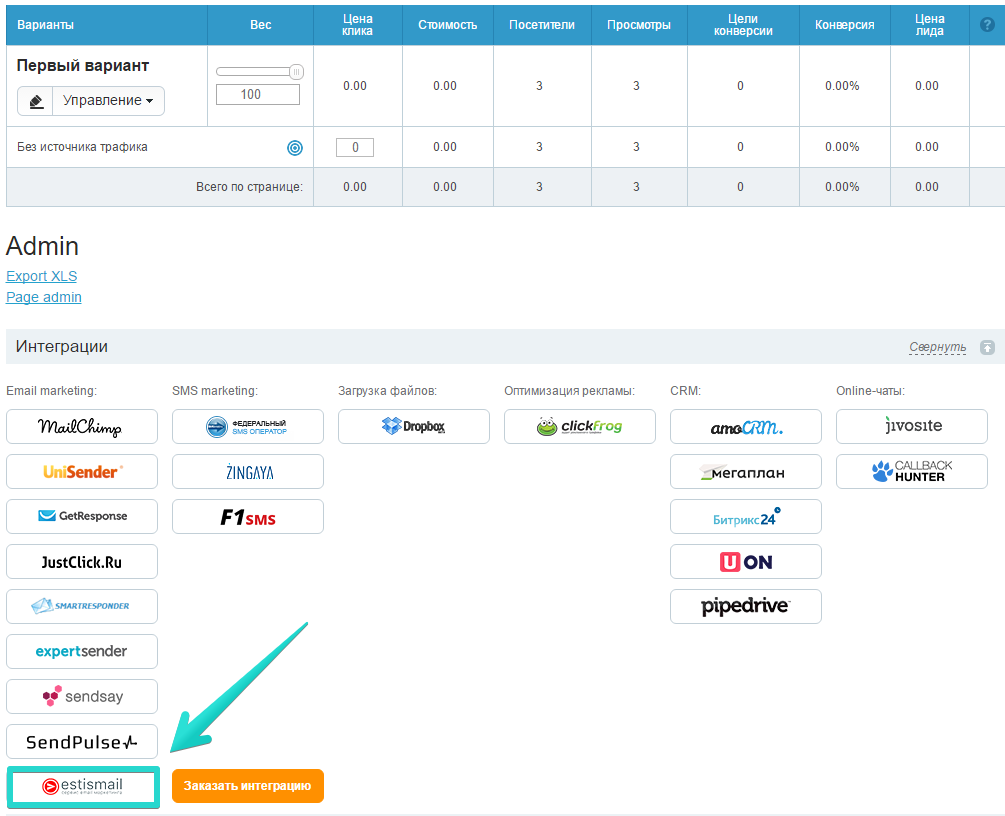Click the Вес column header
1005x816 pixels.
(x=261, y=25)
